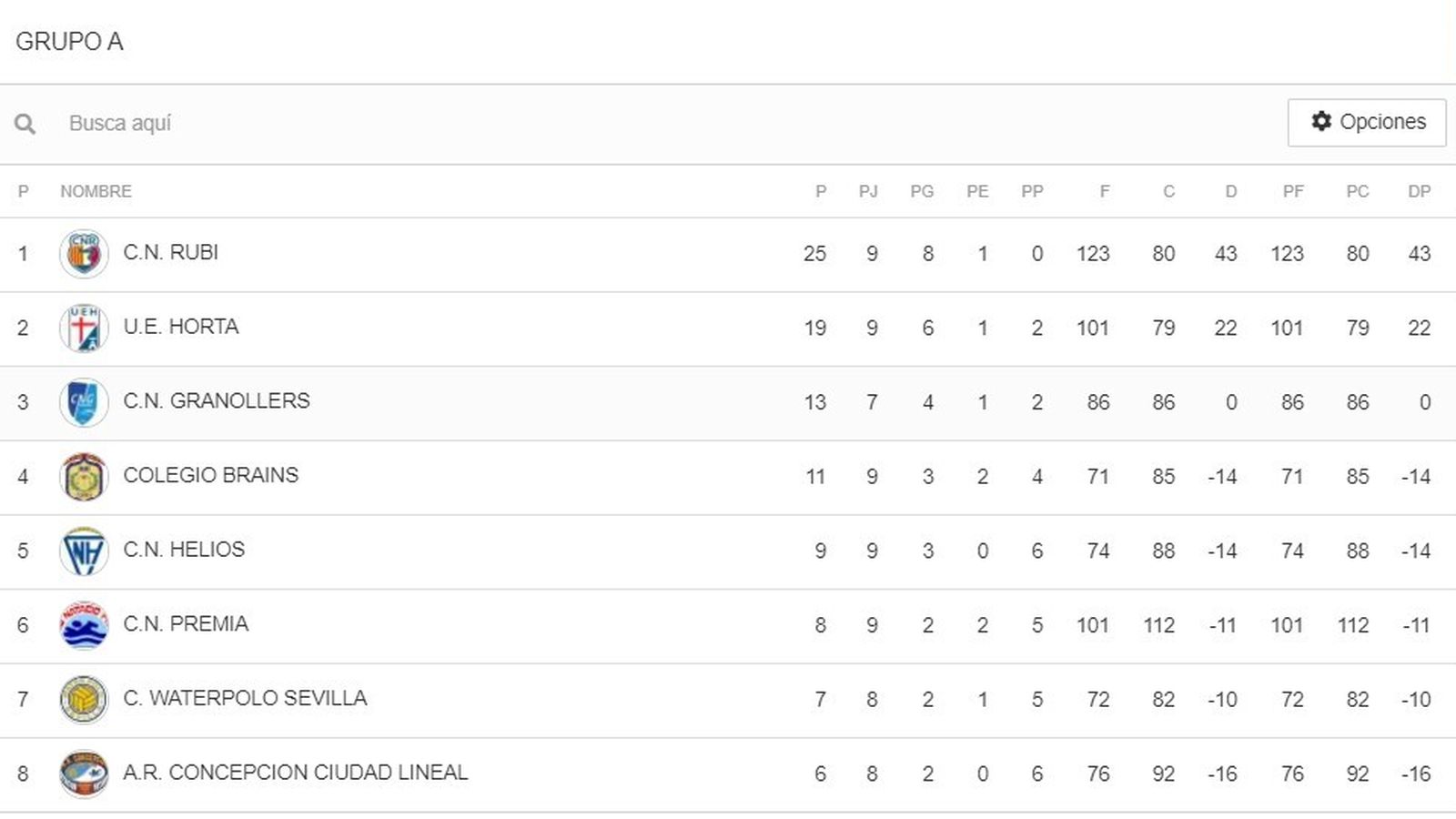Click the search magnifier icon
The image size is (1456, 819).
click(25, 123)
